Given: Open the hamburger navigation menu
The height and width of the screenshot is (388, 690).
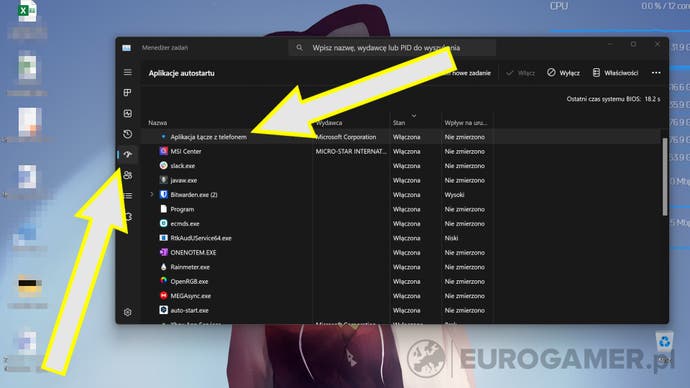Looking at the screenshot, I should coord(128,72).
